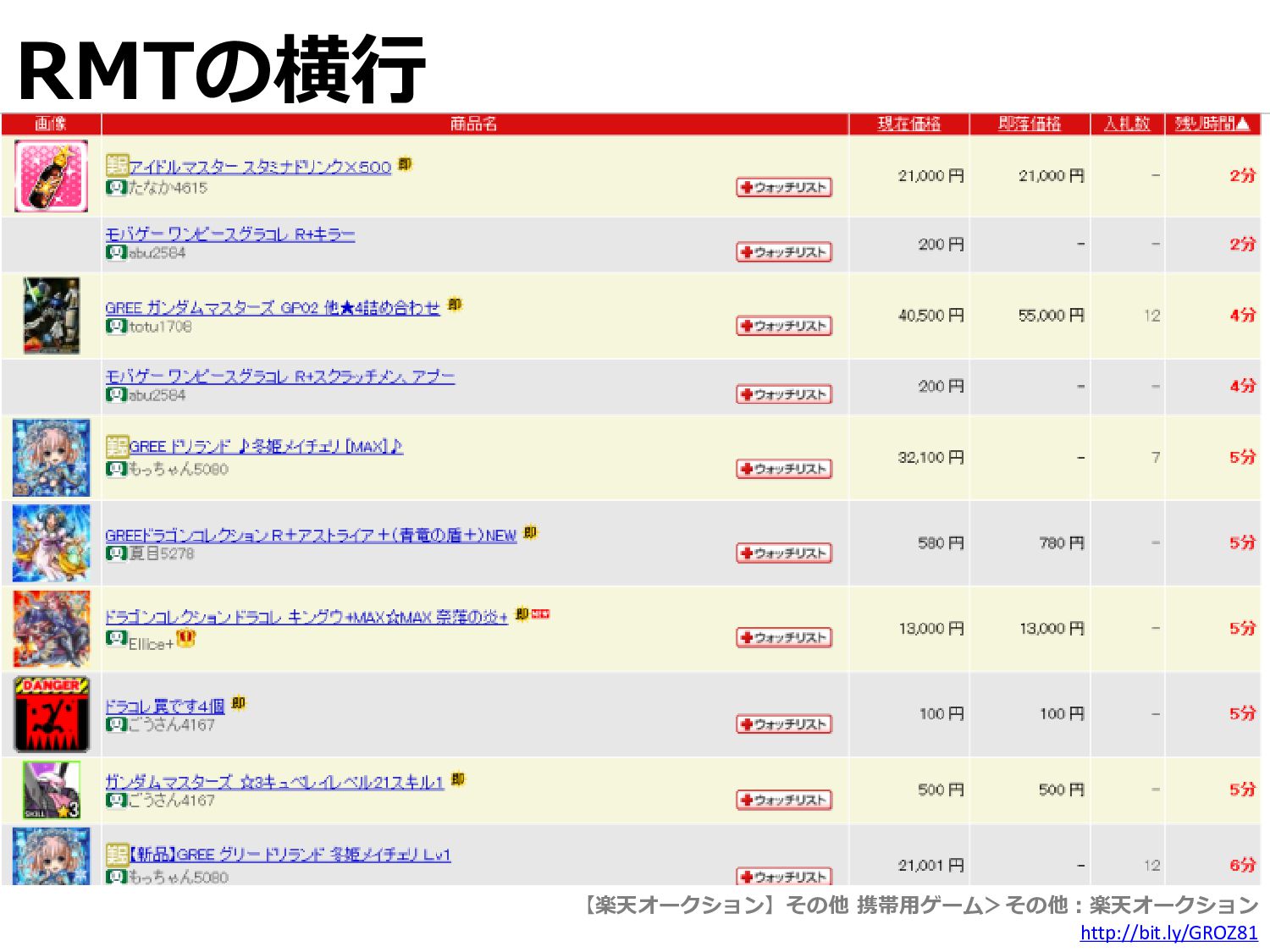Add キュベレイ item to watchlist
Viewport: 1270px width, 952px height.
784,800
